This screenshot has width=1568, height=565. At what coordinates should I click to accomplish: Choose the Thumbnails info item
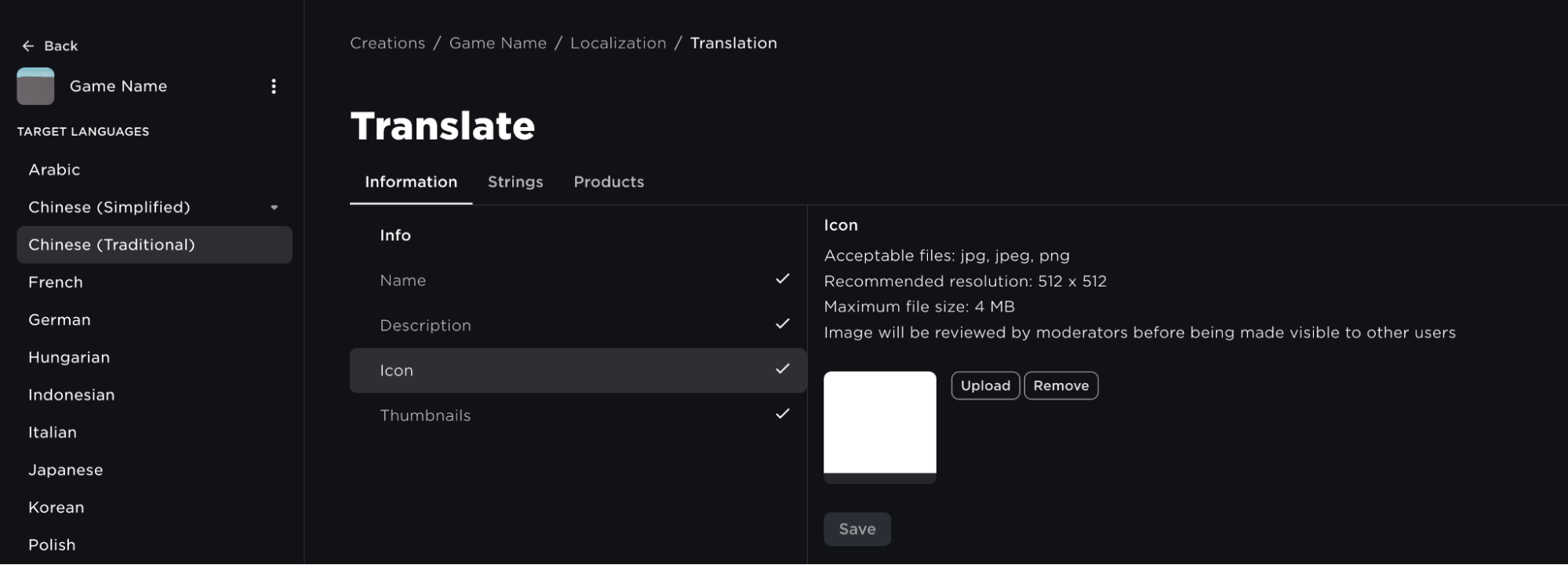coord(425,416)
